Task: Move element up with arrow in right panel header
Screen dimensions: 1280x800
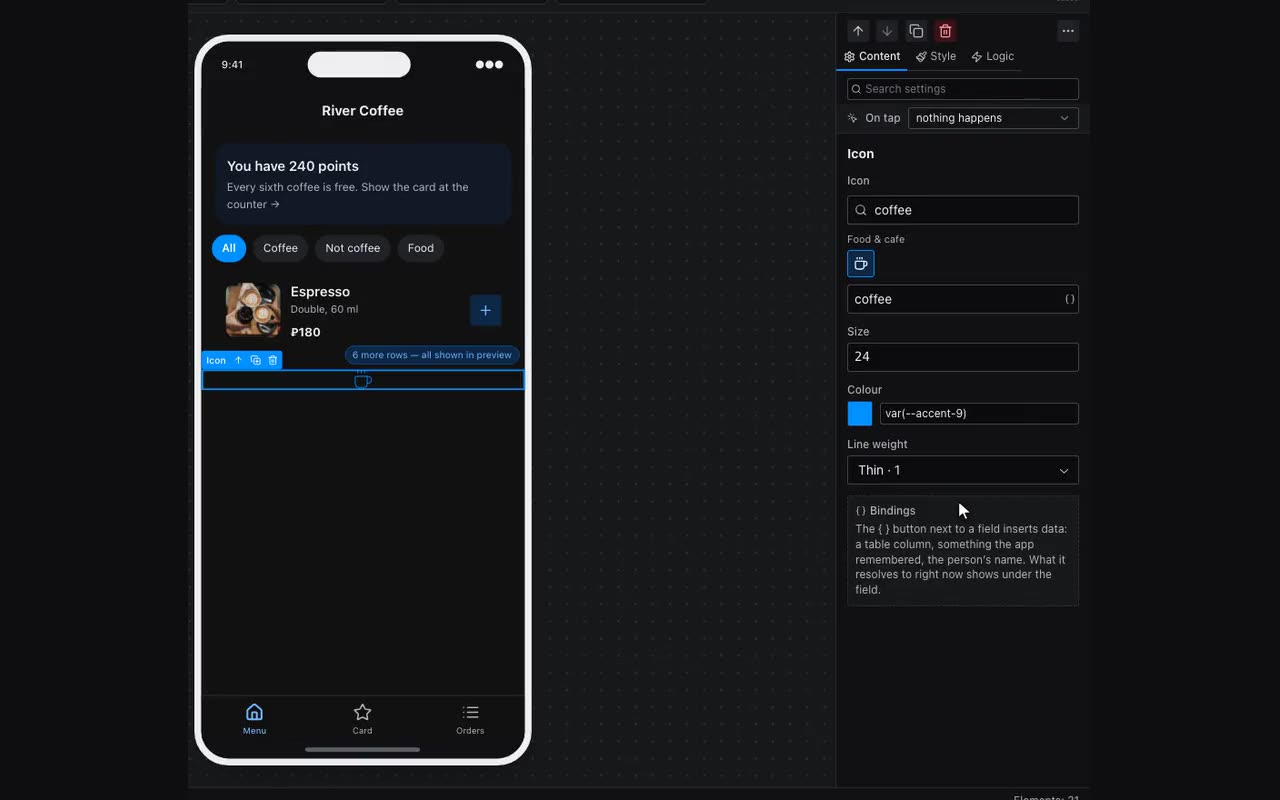Action: coord(858,31)
